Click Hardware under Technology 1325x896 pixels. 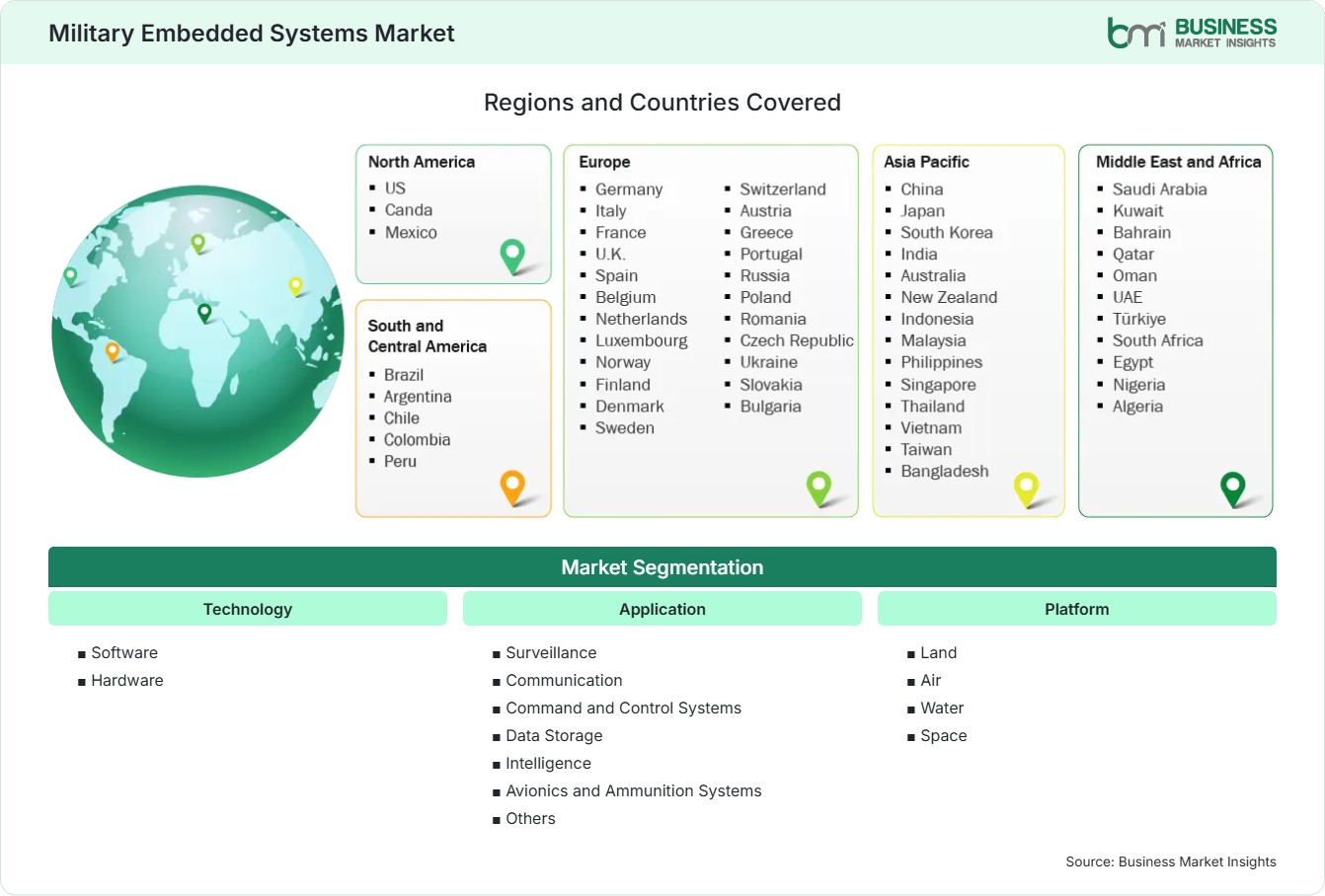[x=127, y=681]
